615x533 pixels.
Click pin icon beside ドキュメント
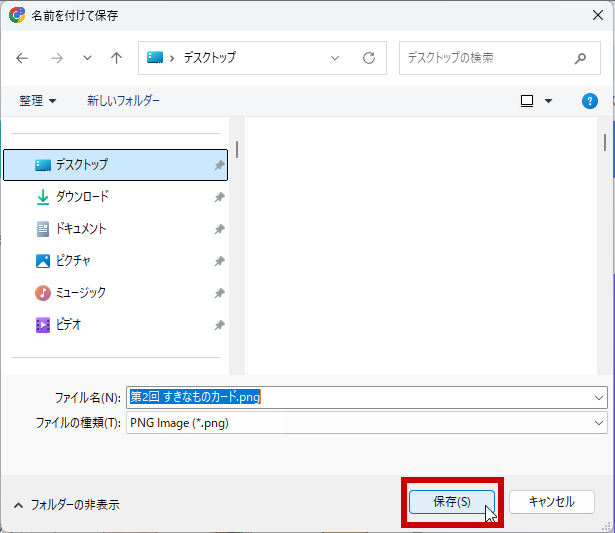coord(219,229)
